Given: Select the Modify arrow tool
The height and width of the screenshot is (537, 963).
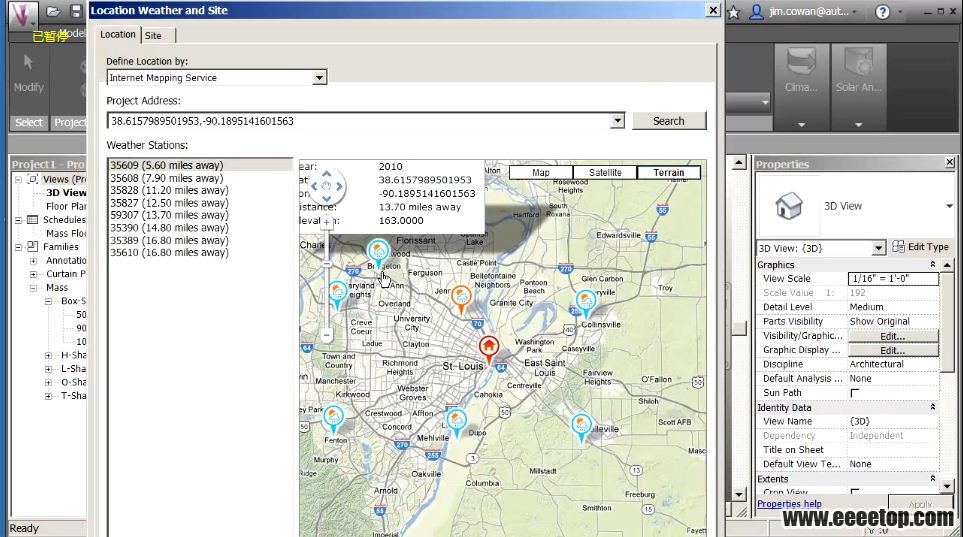Looking at the screenshot, I should tap(28, 62).
